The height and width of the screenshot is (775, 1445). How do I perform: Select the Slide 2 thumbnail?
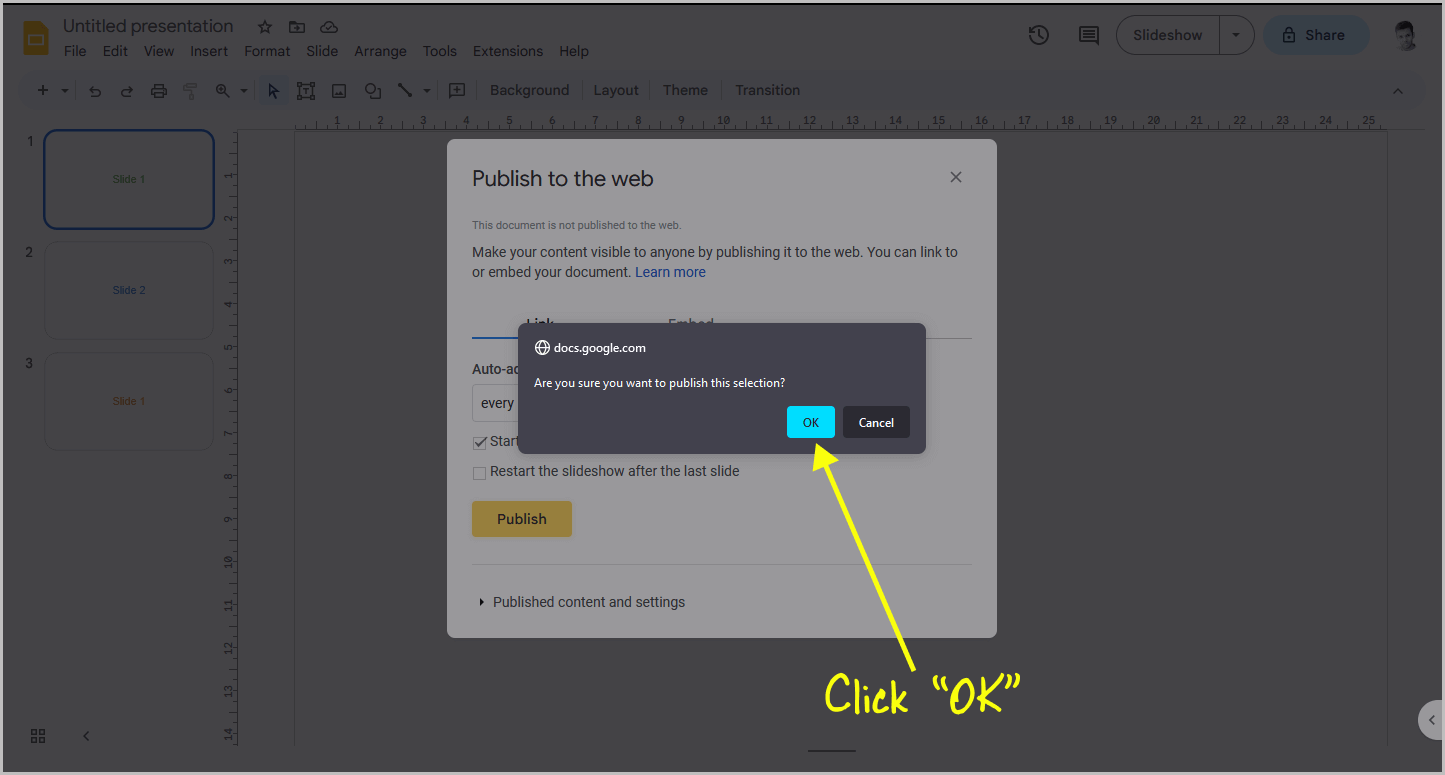(x=128, y=290)
